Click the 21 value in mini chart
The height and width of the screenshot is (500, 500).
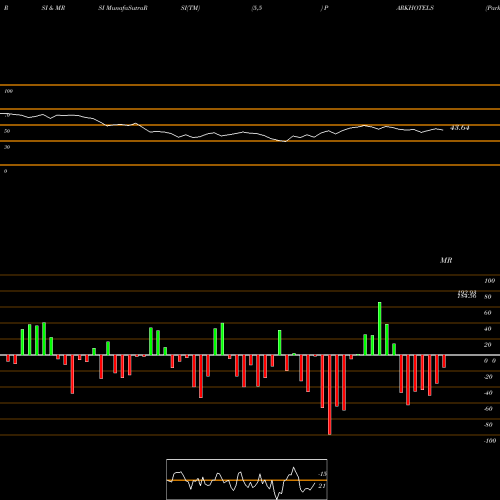point(322,486)
